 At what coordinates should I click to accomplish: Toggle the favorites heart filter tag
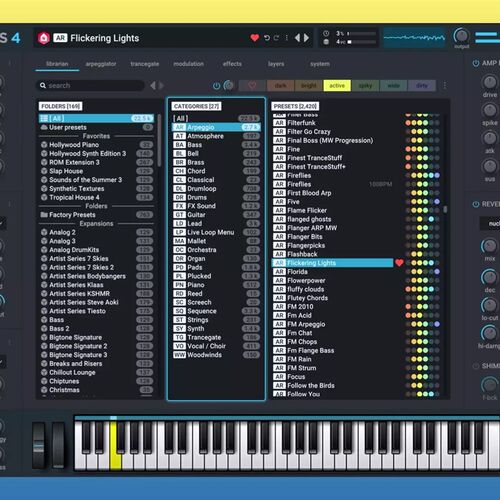tap(252, 86)
